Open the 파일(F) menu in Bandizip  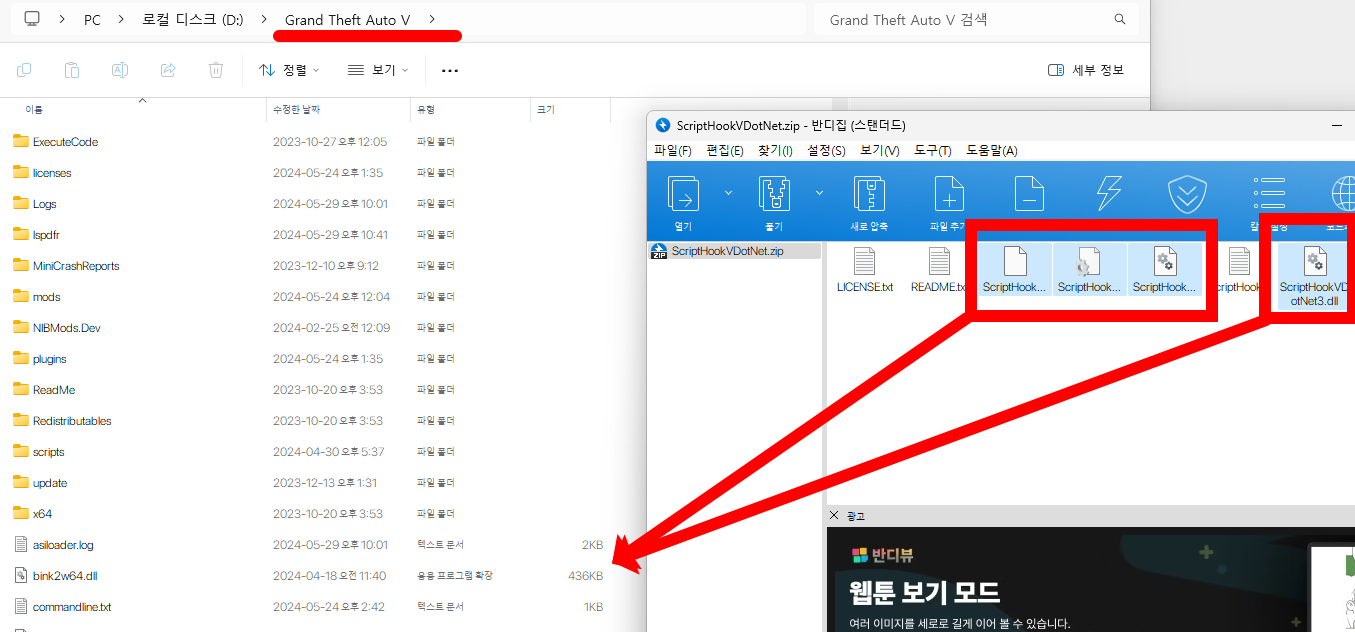pos(672,151)
